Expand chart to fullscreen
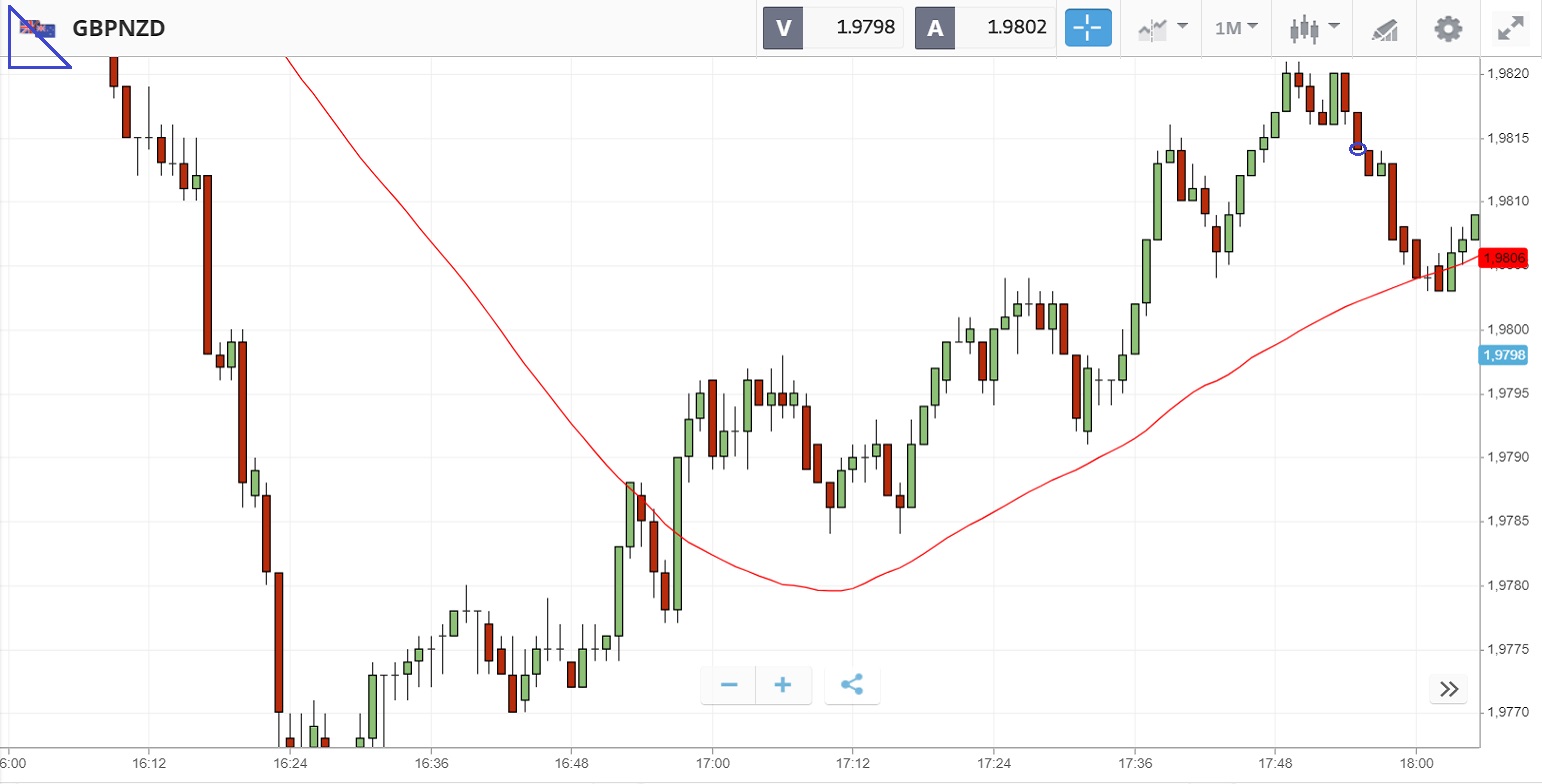 pos(1509,28)
